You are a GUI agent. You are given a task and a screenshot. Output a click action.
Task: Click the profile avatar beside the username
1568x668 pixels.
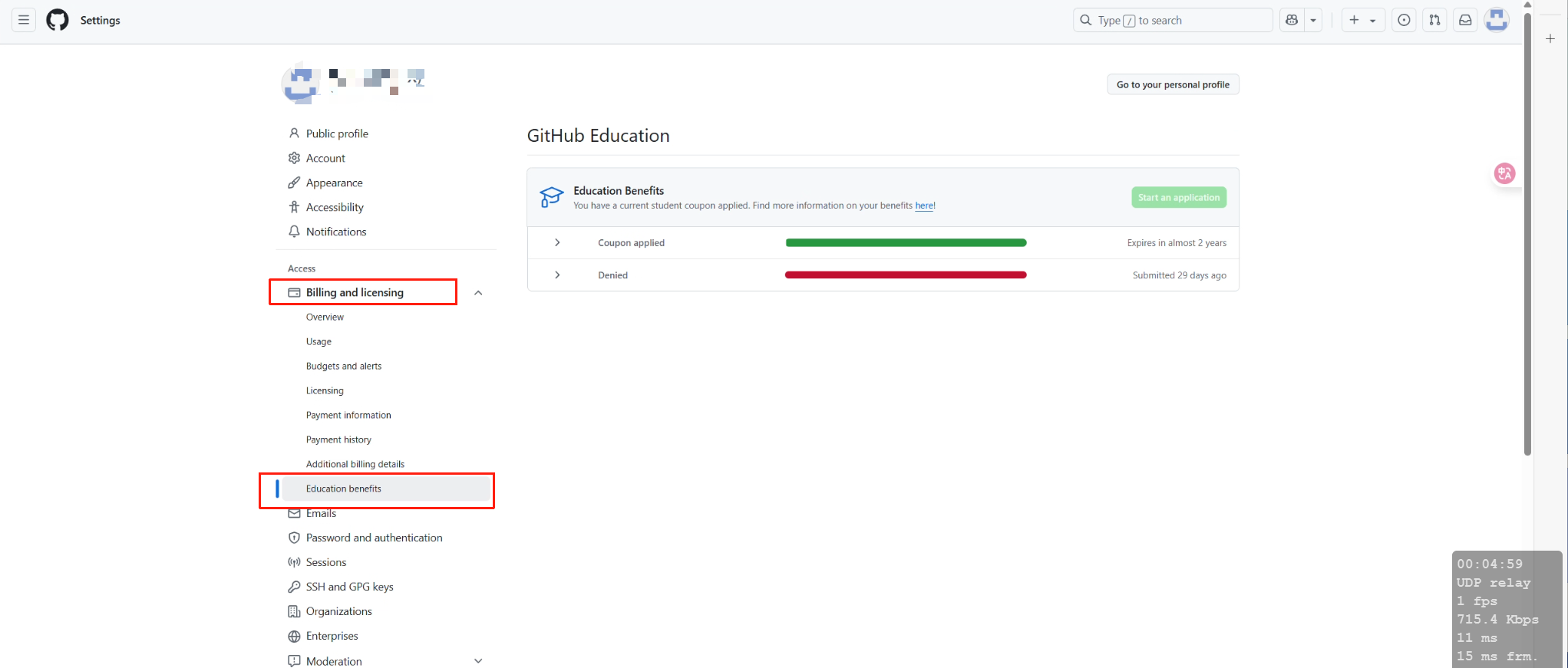[301, 84]
